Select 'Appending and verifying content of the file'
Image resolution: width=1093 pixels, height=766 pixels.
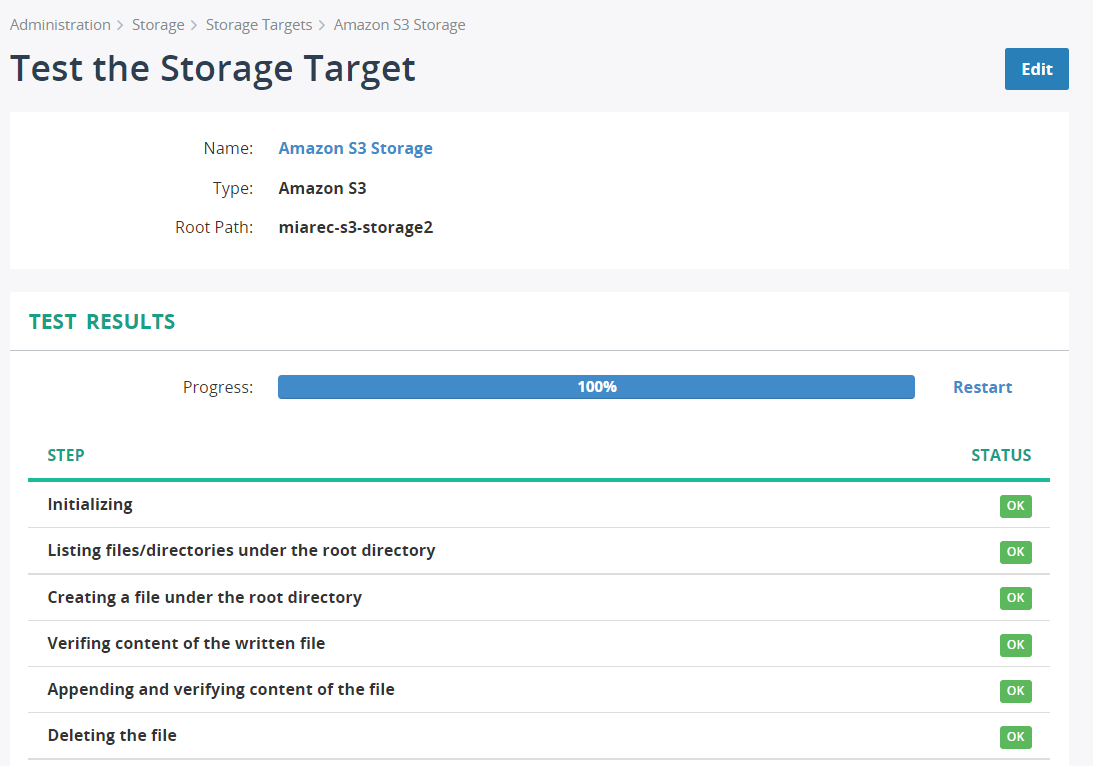(x=221, y=689)
